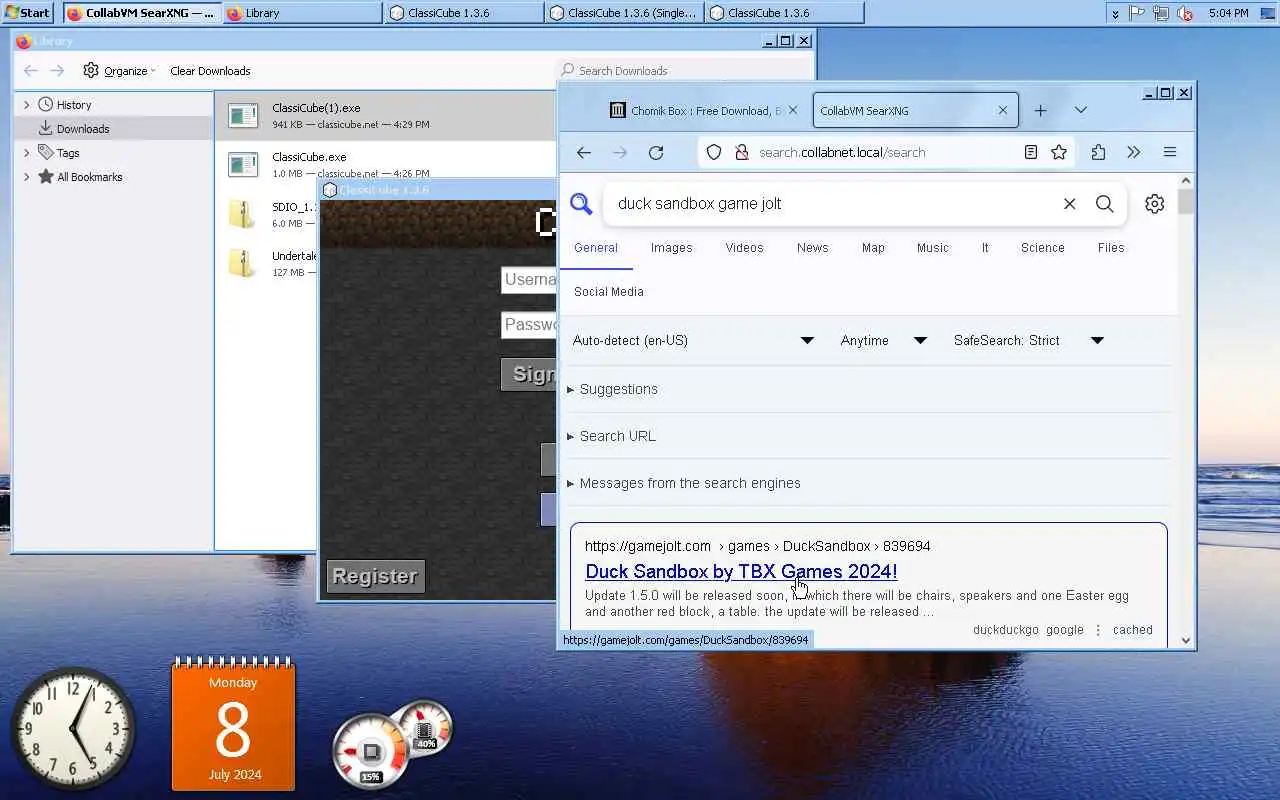Reload the SearXNG search page
The width and height of the screenshot is (1280, 800).
tap(656, 152)
